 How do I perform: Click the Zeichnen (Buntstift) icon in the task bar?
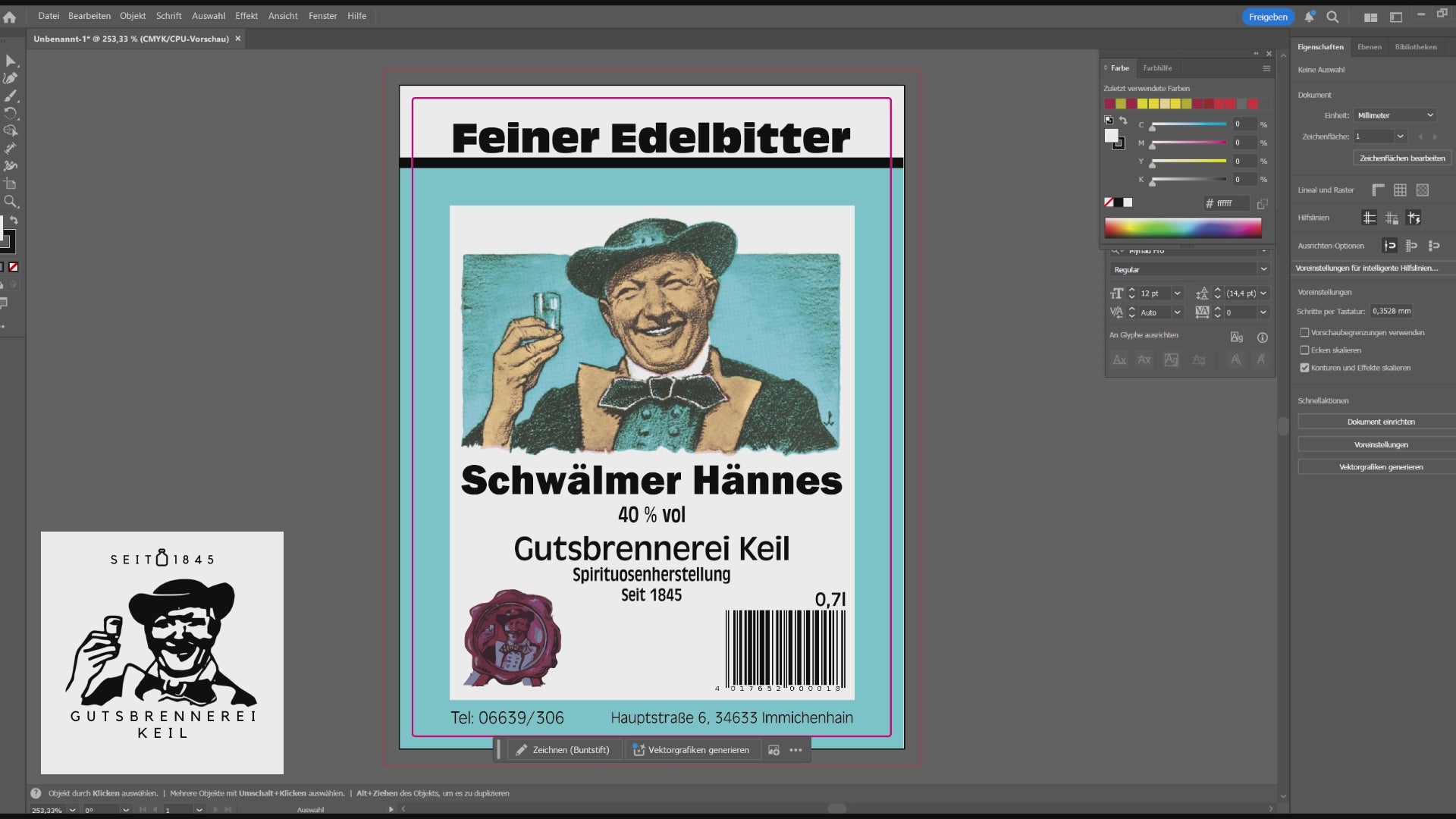[x=521, y=749]
